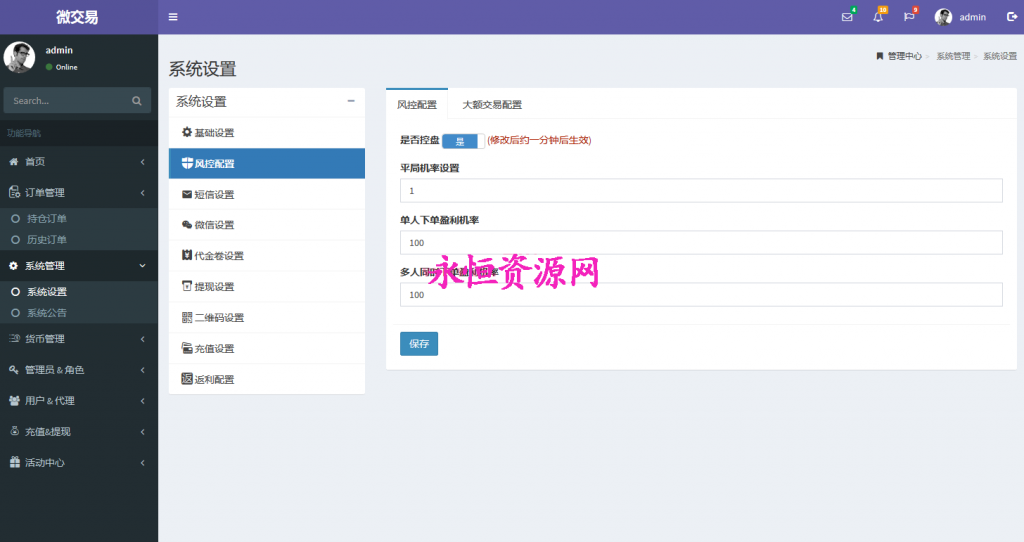Viewport: 1024px width, 542px height.
Task: Select 持仓订单 radio item in the sidebar
Action: (x=46, y=218)
